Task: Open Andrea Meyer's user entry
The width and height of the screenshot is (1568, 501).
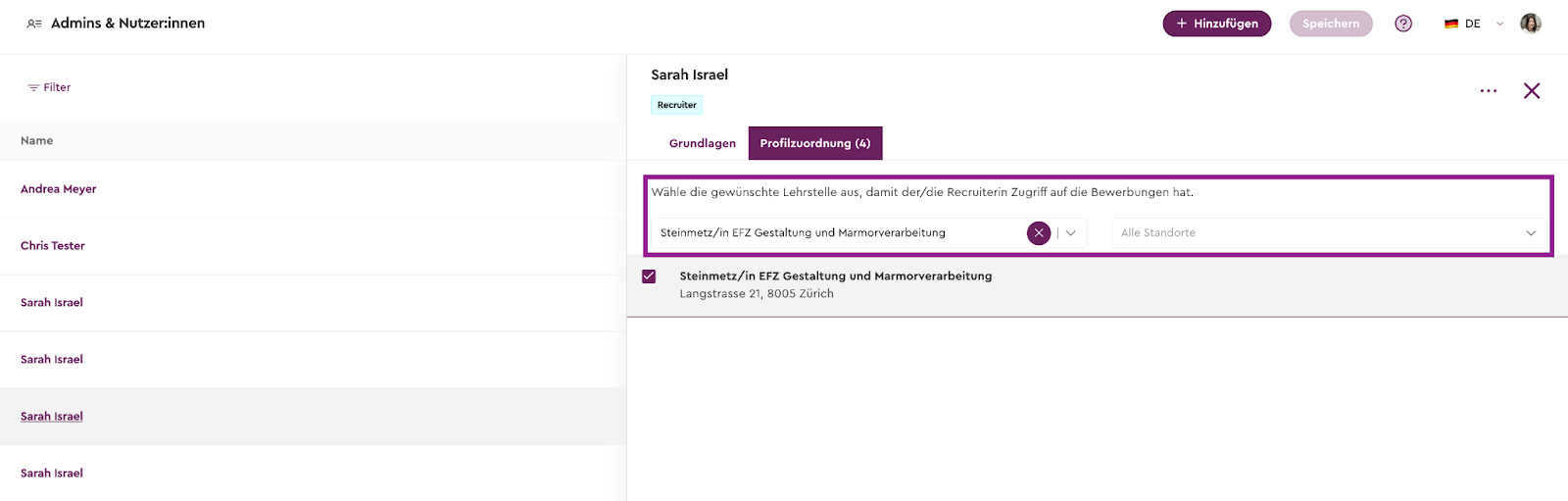Action: pos(59,189)
